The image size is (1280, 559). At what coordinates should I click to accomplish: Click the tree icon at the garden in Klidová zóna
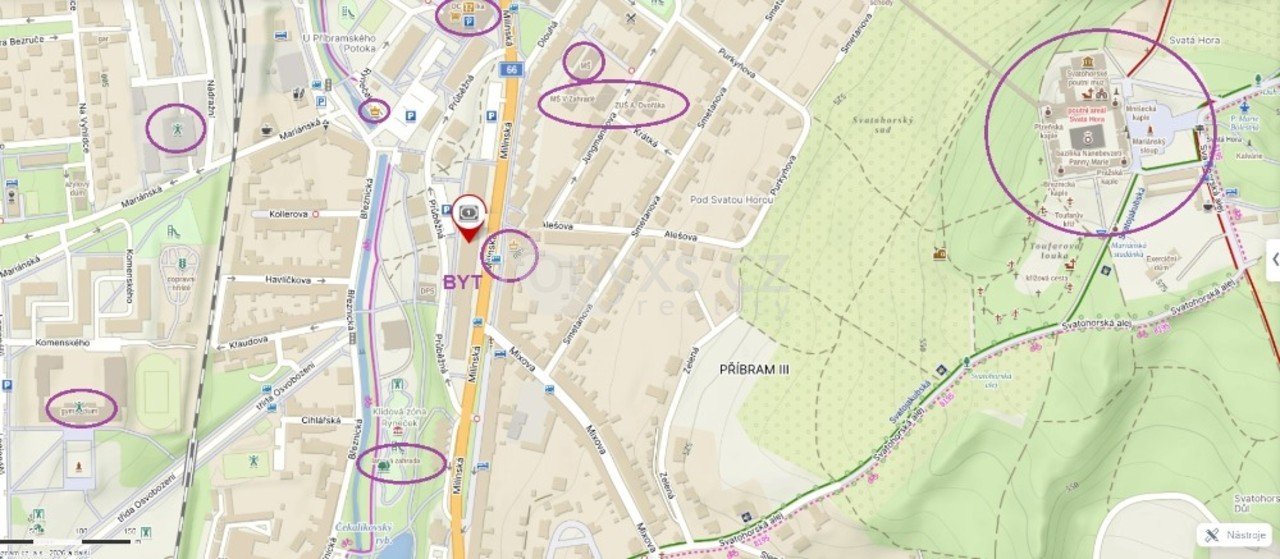click(x=383, y=463)
